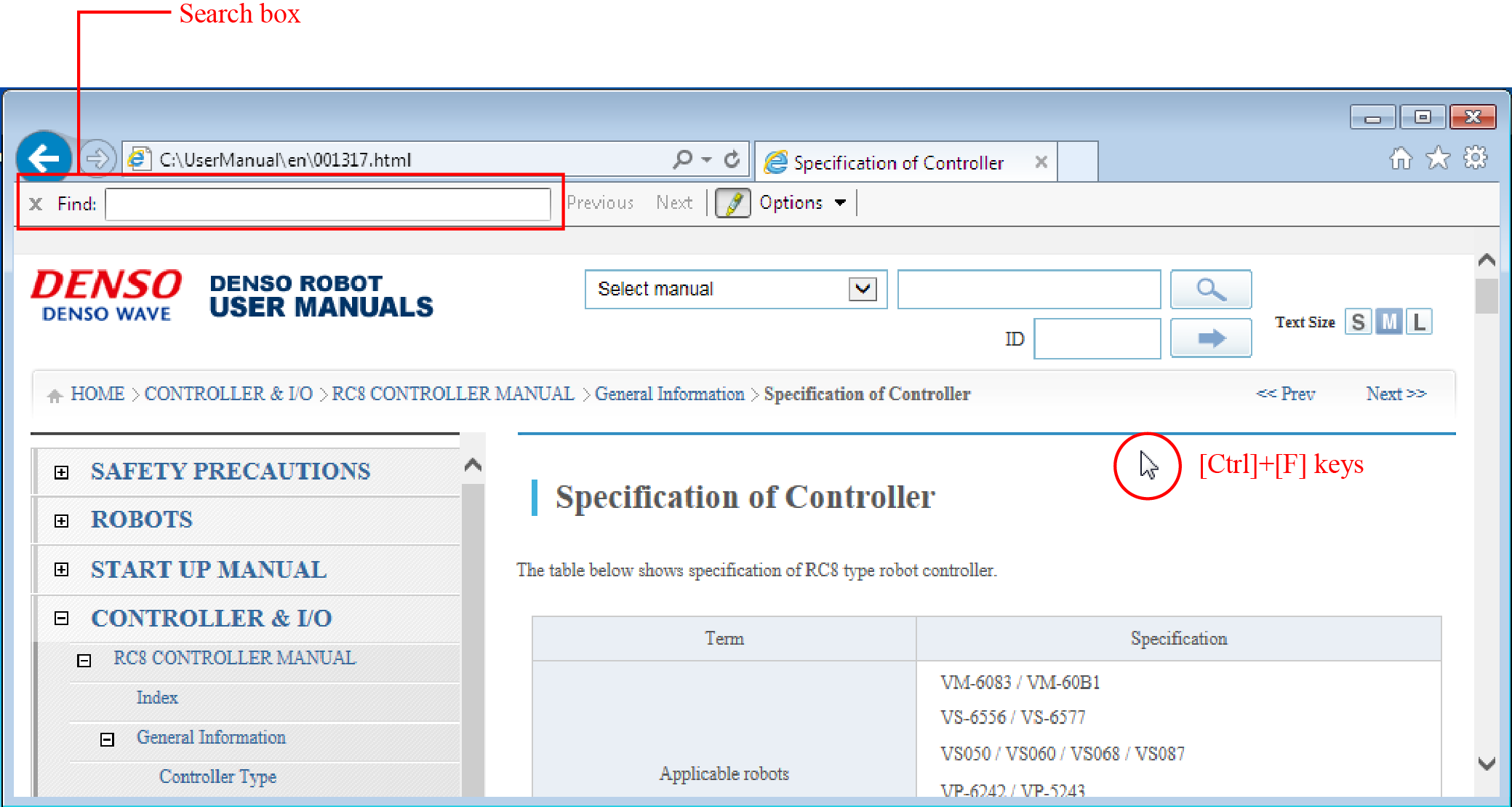The height and width of the screenshot is (807, 1512).
Task: Expand the SAFETY PRECAUTIONS tree node
Action: pyautogui.click(x=62, y=472)
